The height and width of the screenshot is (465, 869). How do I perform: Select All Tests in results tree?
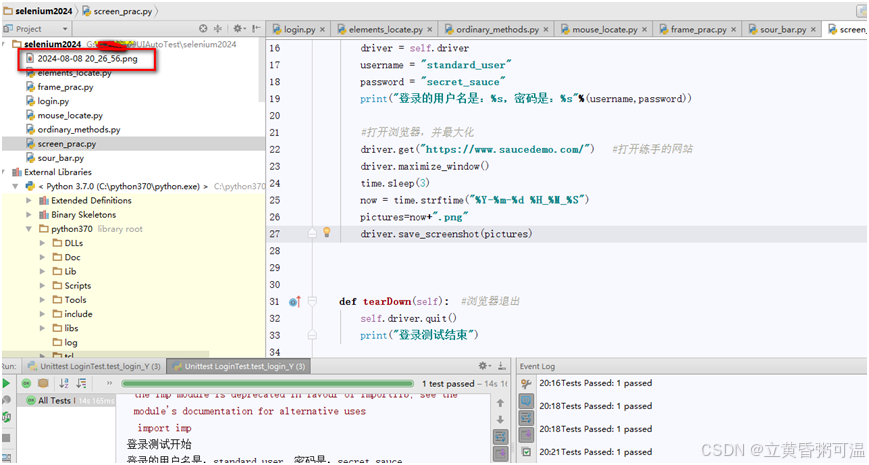click(x=54, y=400)
